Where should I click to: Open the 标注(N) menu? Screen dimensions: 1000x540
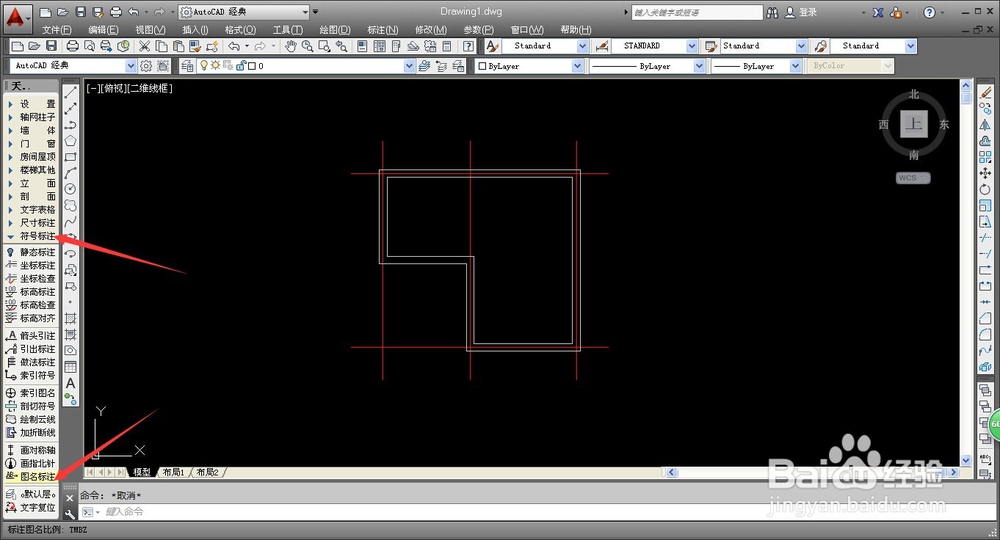coord(383,30)
